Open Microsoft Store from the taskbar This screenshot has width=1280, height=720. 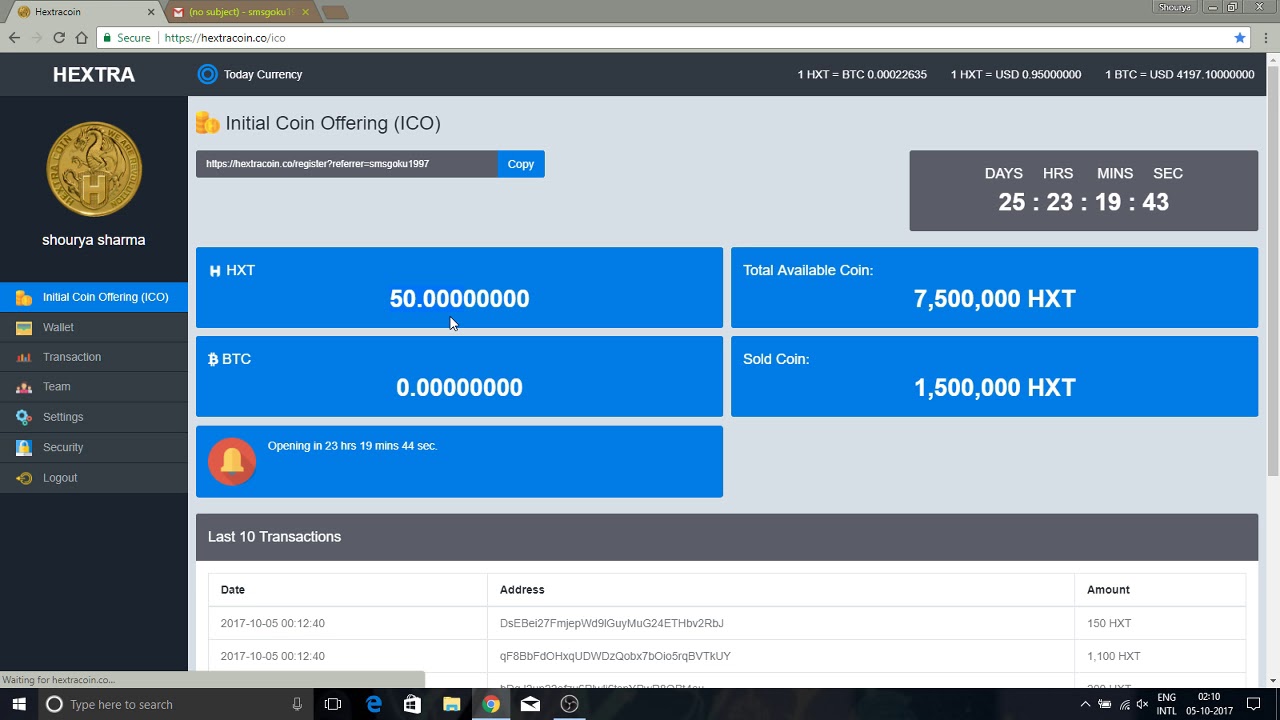(412, 704)
